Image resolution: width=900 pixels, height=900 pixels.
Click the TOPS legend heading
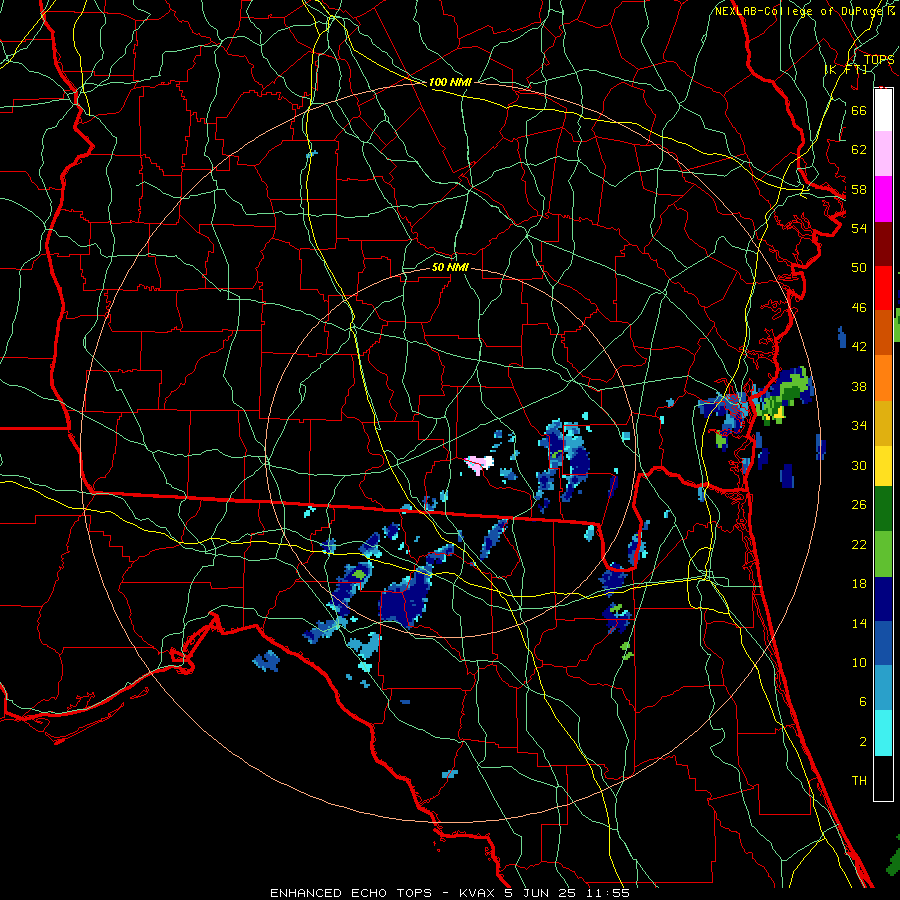click(x=879, y=59)
